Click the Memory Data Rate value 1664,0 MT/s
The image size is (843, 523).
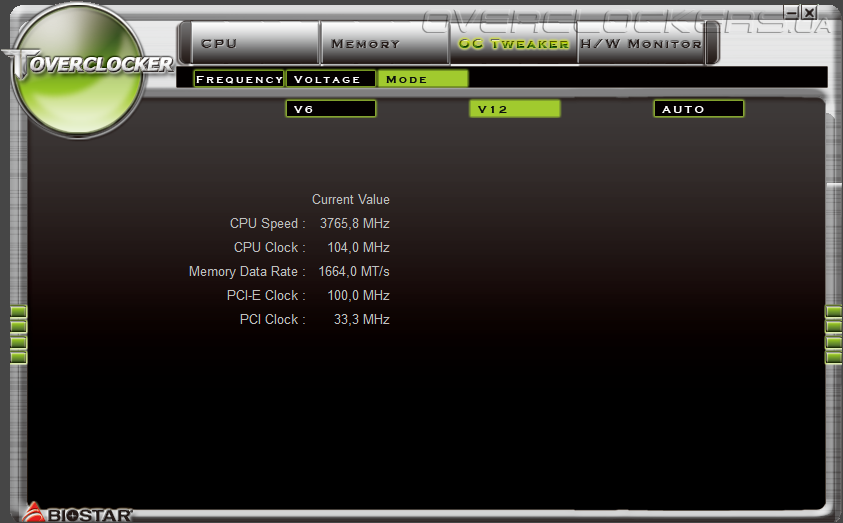354,271
